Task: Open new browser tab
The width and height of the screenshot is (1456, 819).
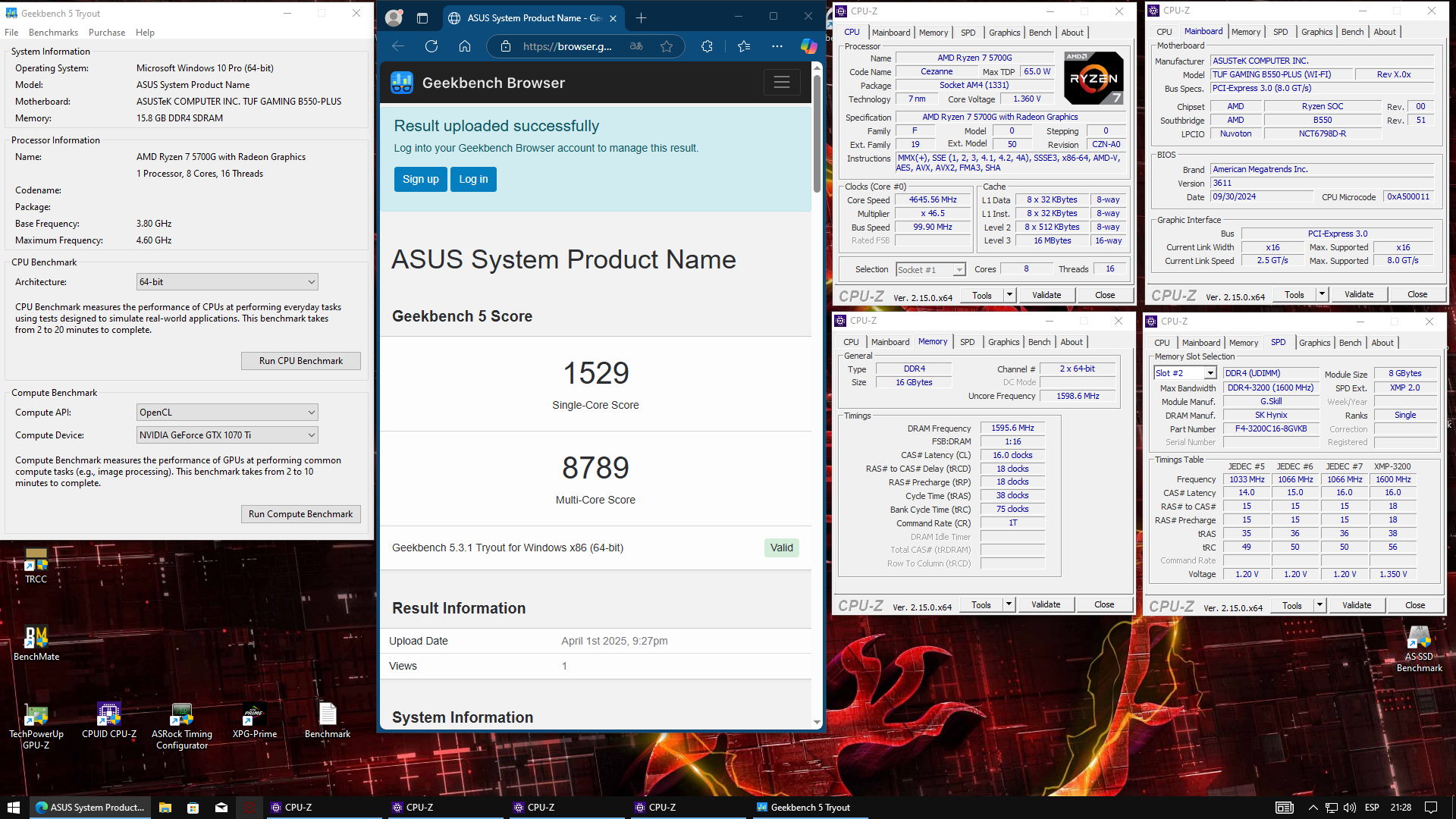Action: tap(641, 17)
